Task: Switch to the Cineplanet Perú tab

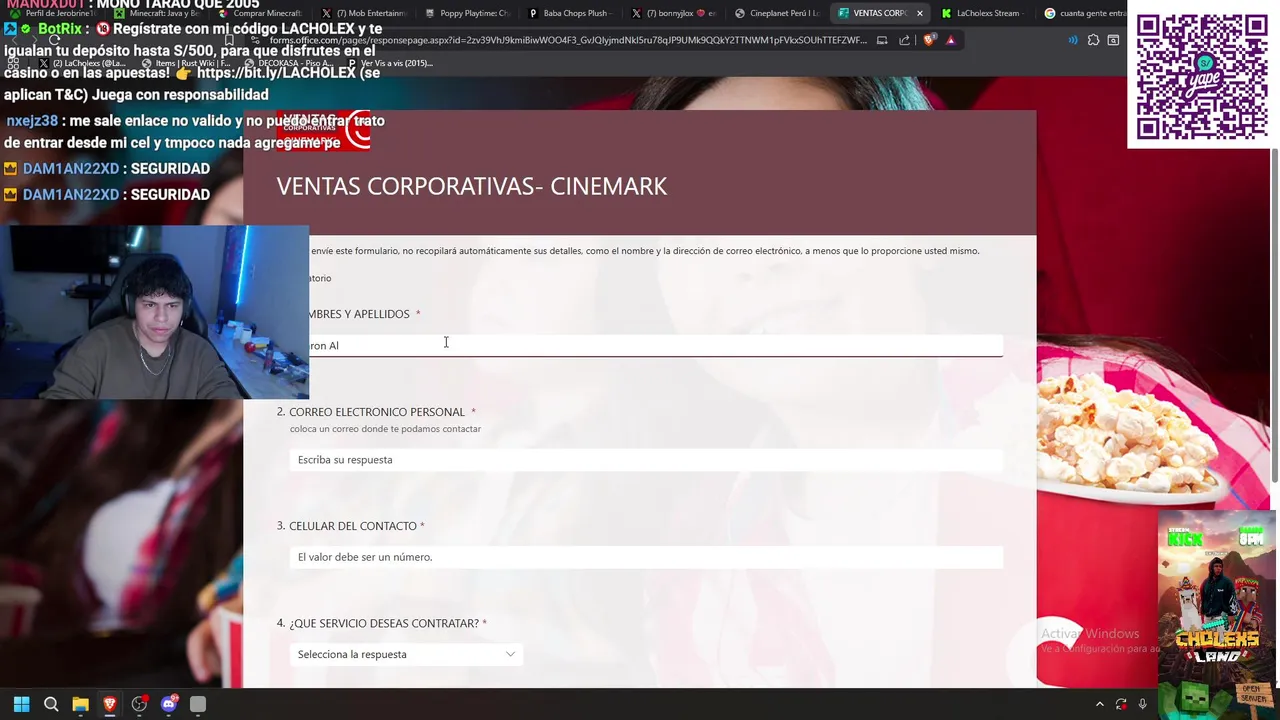Action: point(777,13)
